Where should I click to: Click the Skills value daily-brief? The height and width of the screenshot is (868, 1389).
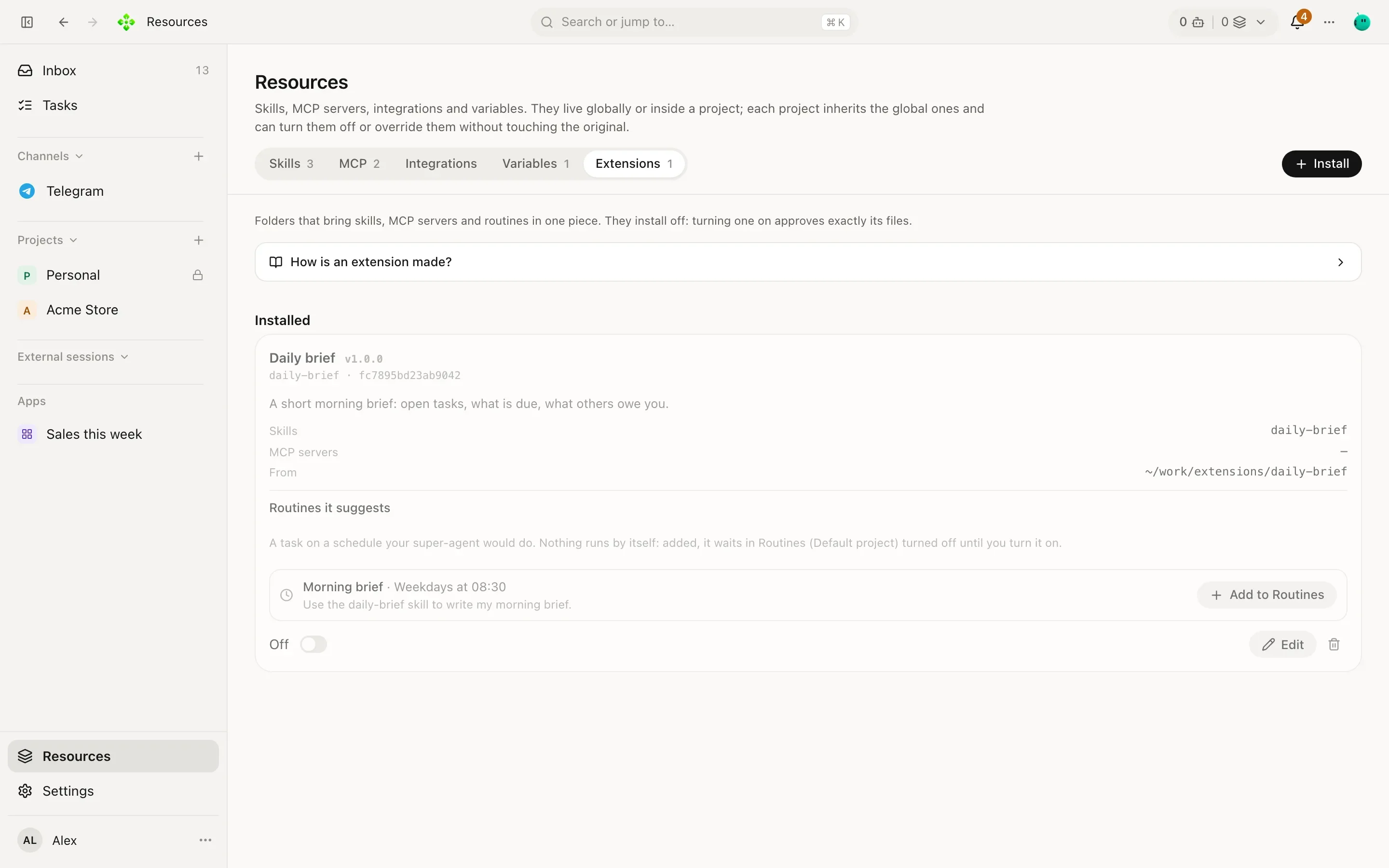(1308, 430)
